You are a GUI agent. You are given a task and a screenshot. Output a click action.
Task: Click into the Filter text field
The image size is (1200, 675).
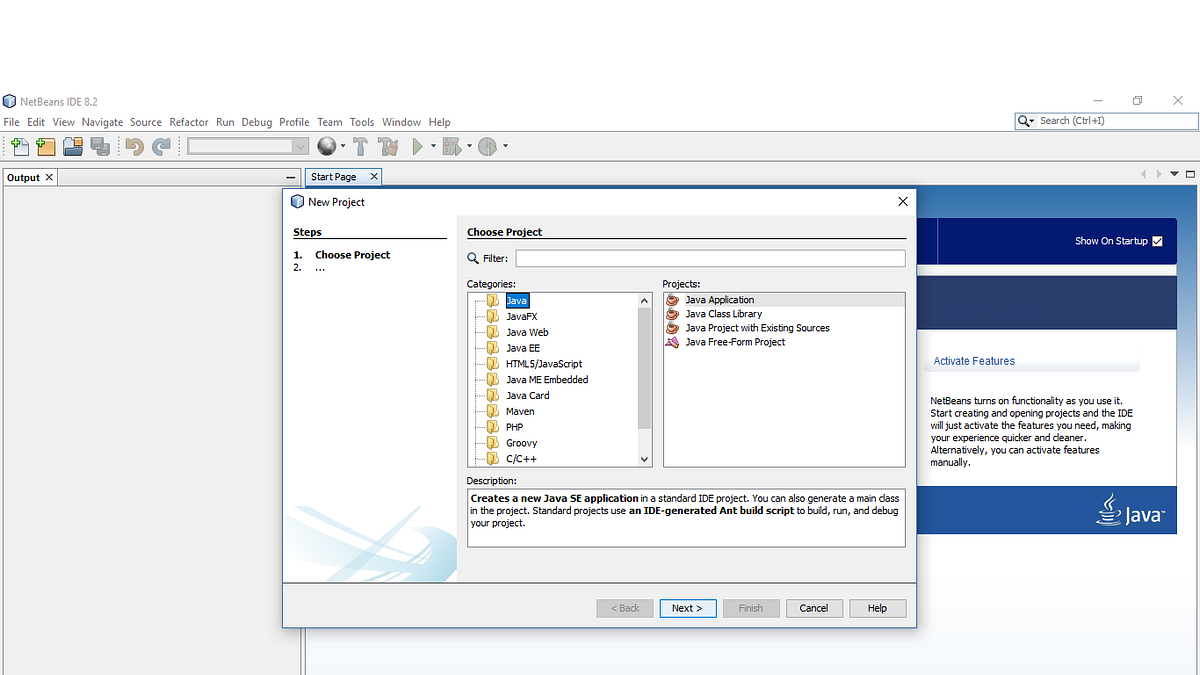click(710, 258)
